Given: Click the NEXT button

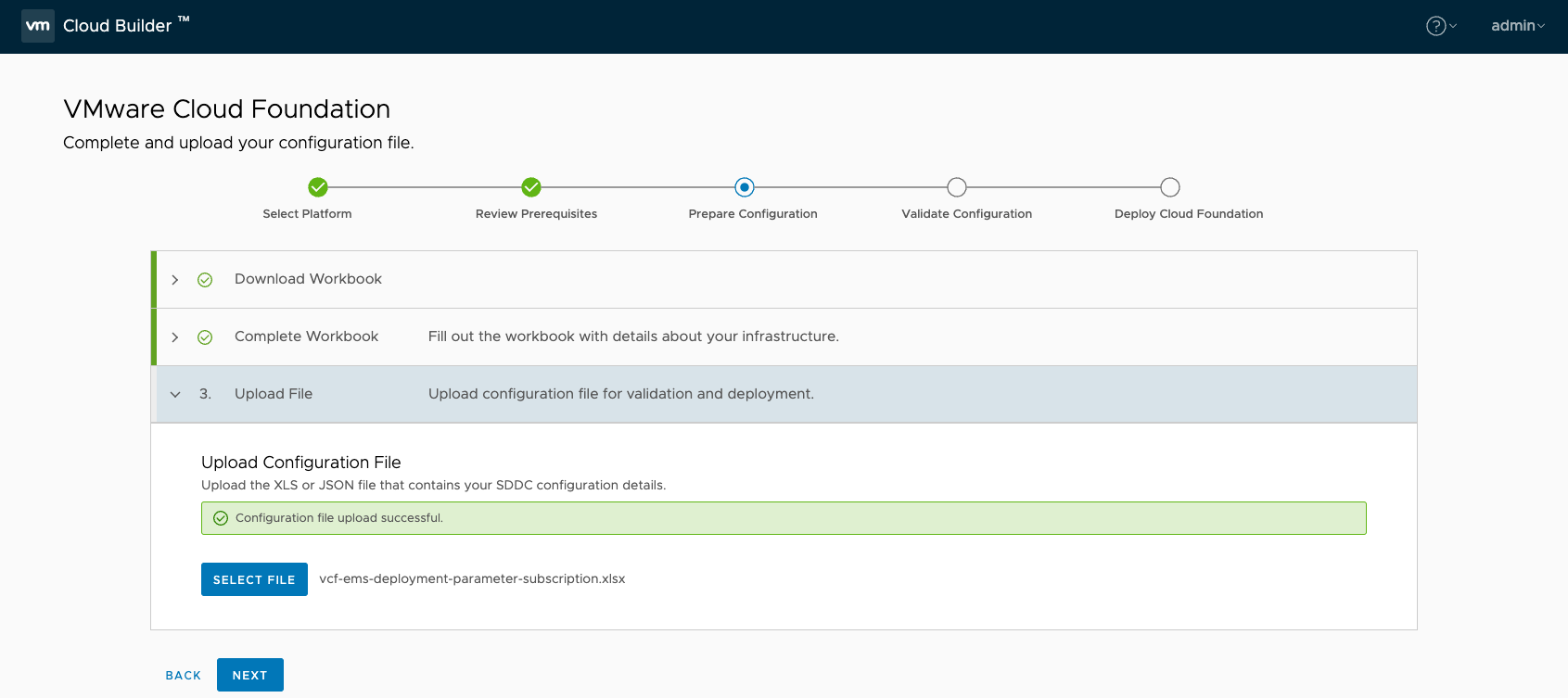Looking at the screenshot, I should point(250,675).
